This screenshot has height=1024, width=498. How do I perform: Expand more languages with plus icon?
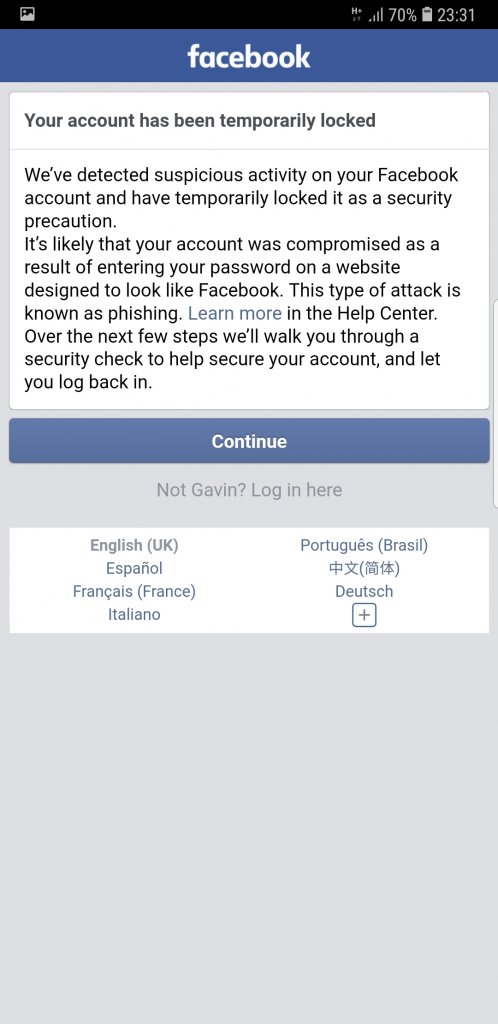pyautogui.click(x=364, y=615)
